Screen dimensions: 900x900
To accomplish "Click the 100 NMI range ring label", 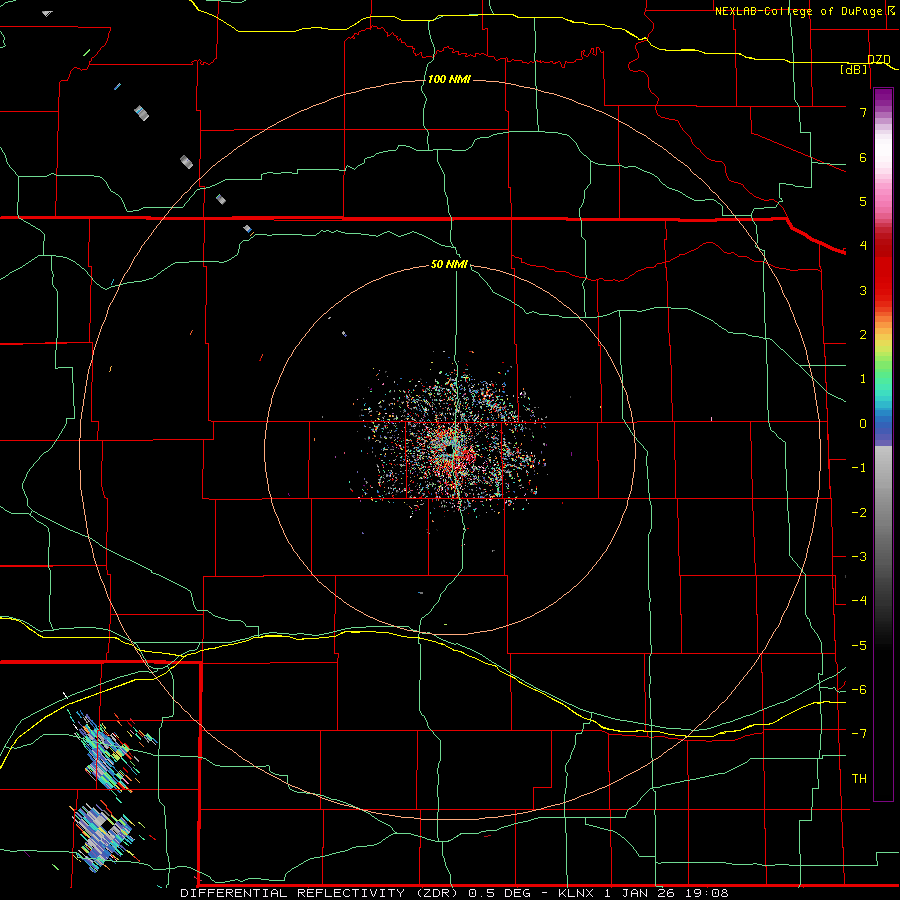I will pos(449,79).
